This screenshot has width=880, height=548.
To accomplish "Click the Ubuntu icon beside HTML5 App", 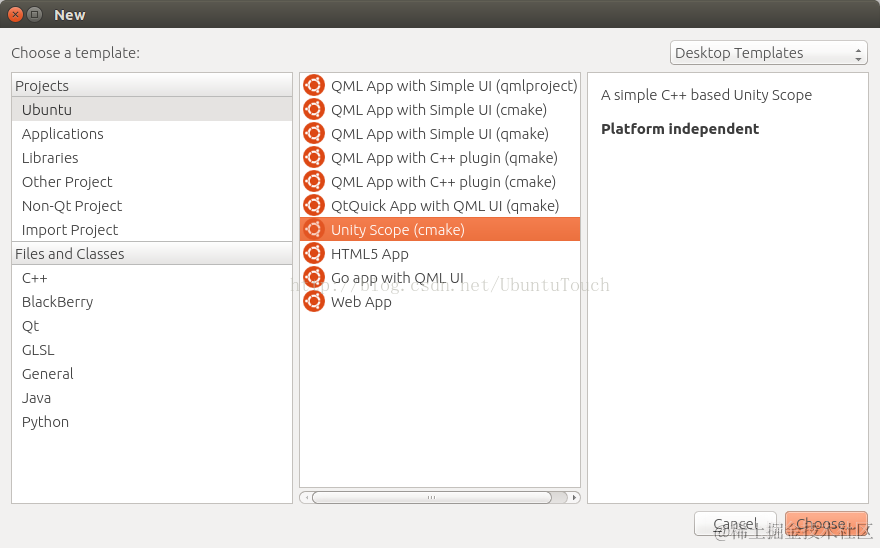I will 314,253.
